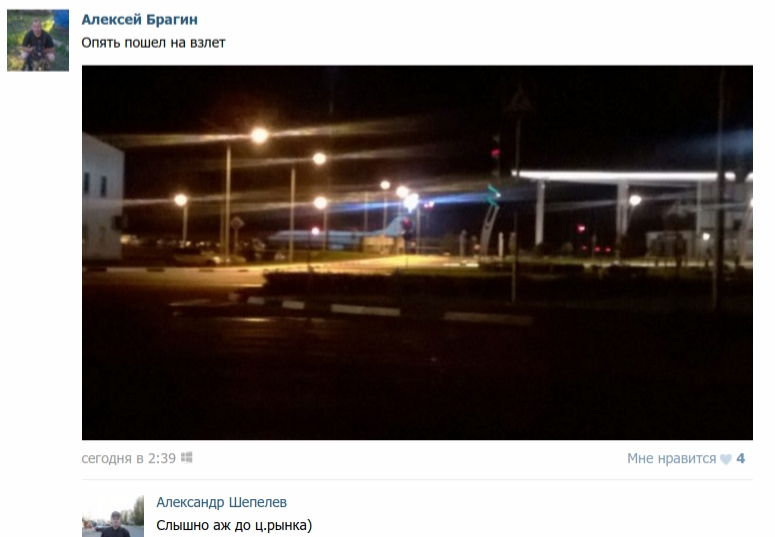Show the like count number 4
The width and height of the screenshot is (775, 537).
pos(740,458)
